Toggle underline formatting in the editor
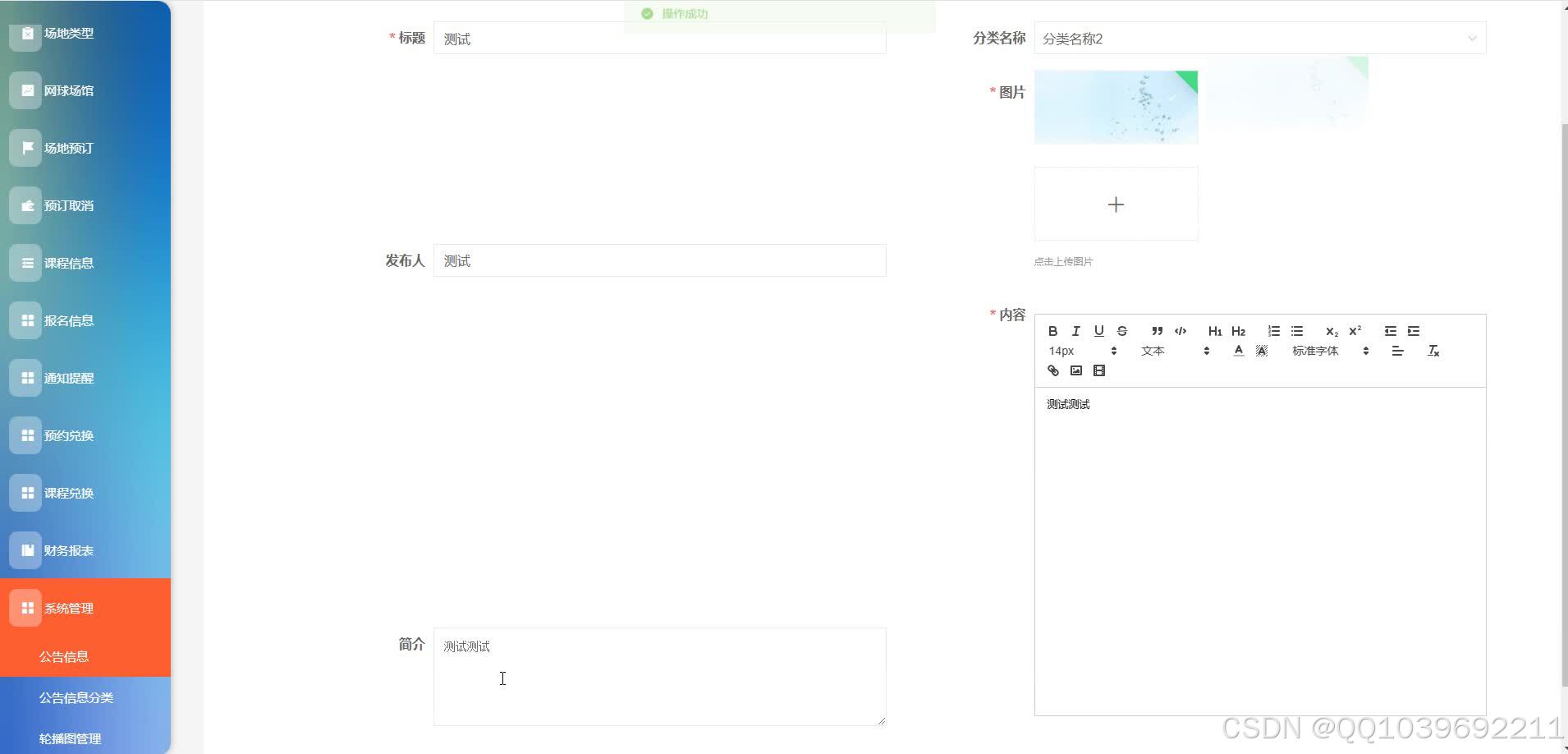Image resolution: width=1568 pixels, height=754 pixels. (1098, 331)
